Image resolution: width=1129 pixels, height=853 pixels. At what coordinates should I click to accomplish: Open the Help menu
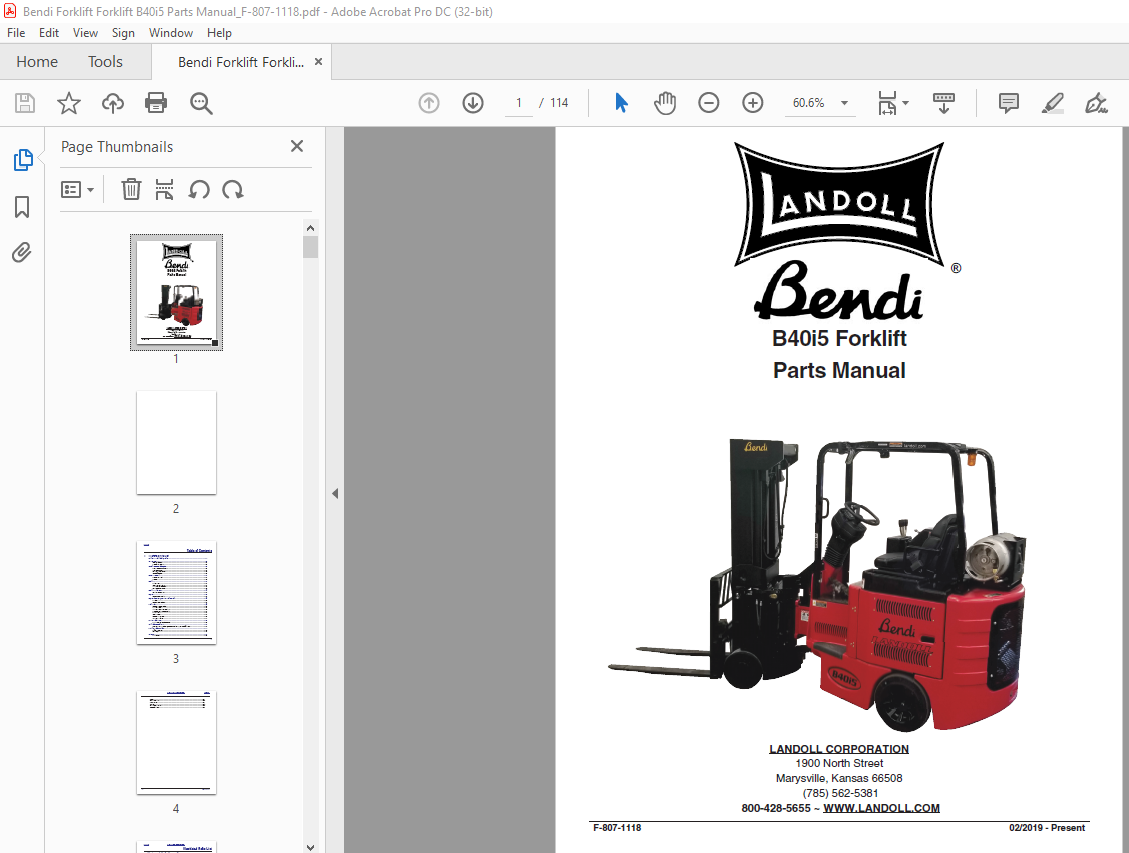pyautogui.click(x=219, y=32)
